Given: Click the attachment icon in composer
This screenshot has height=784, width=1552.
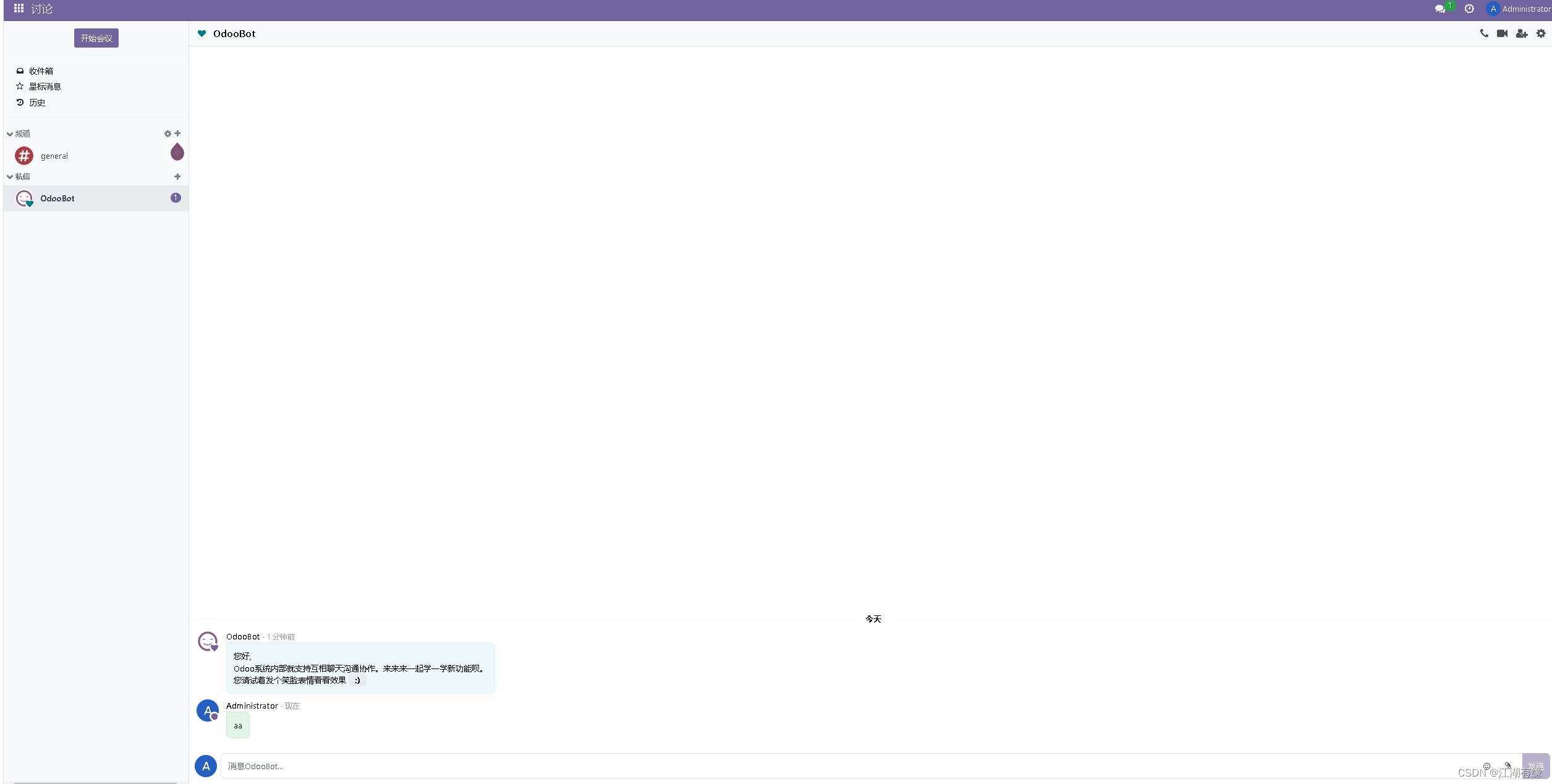Looking at the screenshot, I should point(1508,766).
